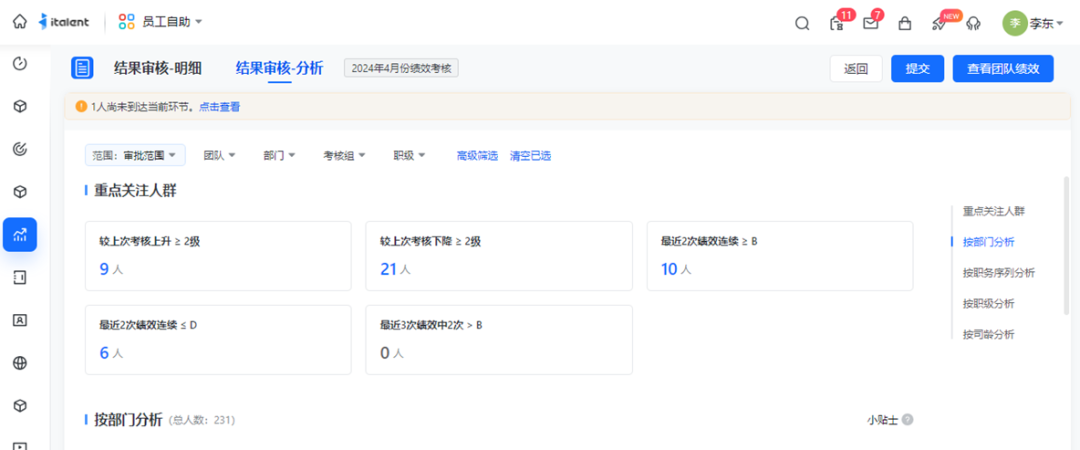Click the globe icon in left sidebar

coord(20,363)
